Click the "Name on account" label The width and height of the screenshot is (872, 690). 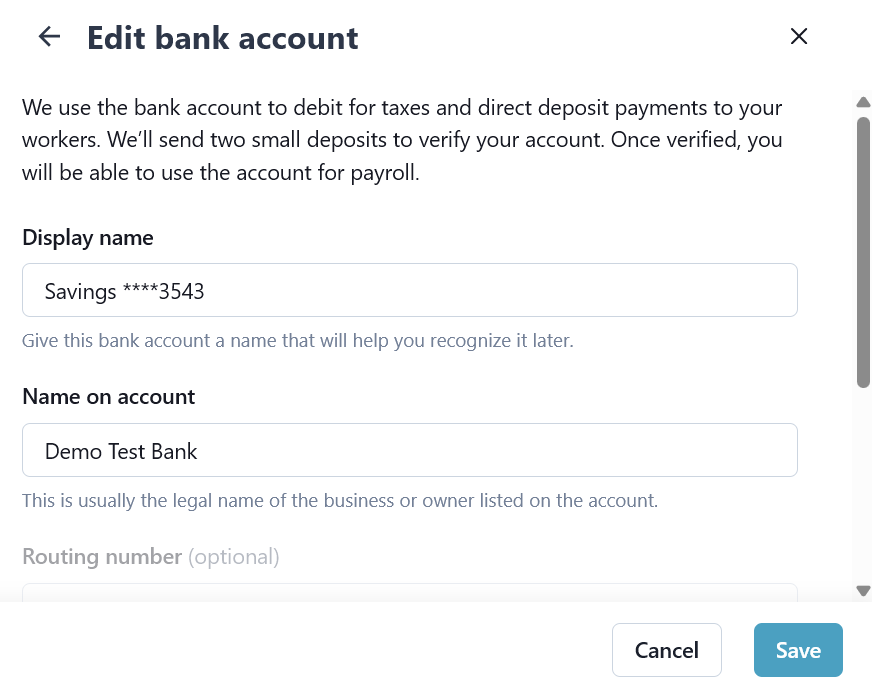pos(109,396)
